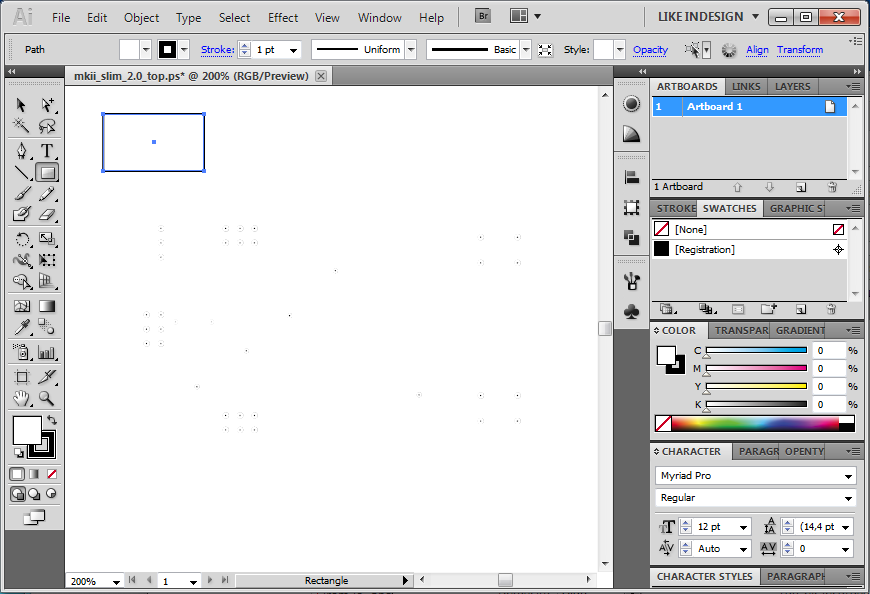The width and height of the screenshot is (870, 594).
Task: Select the Line Segment tool
Action: click(21, 172)
